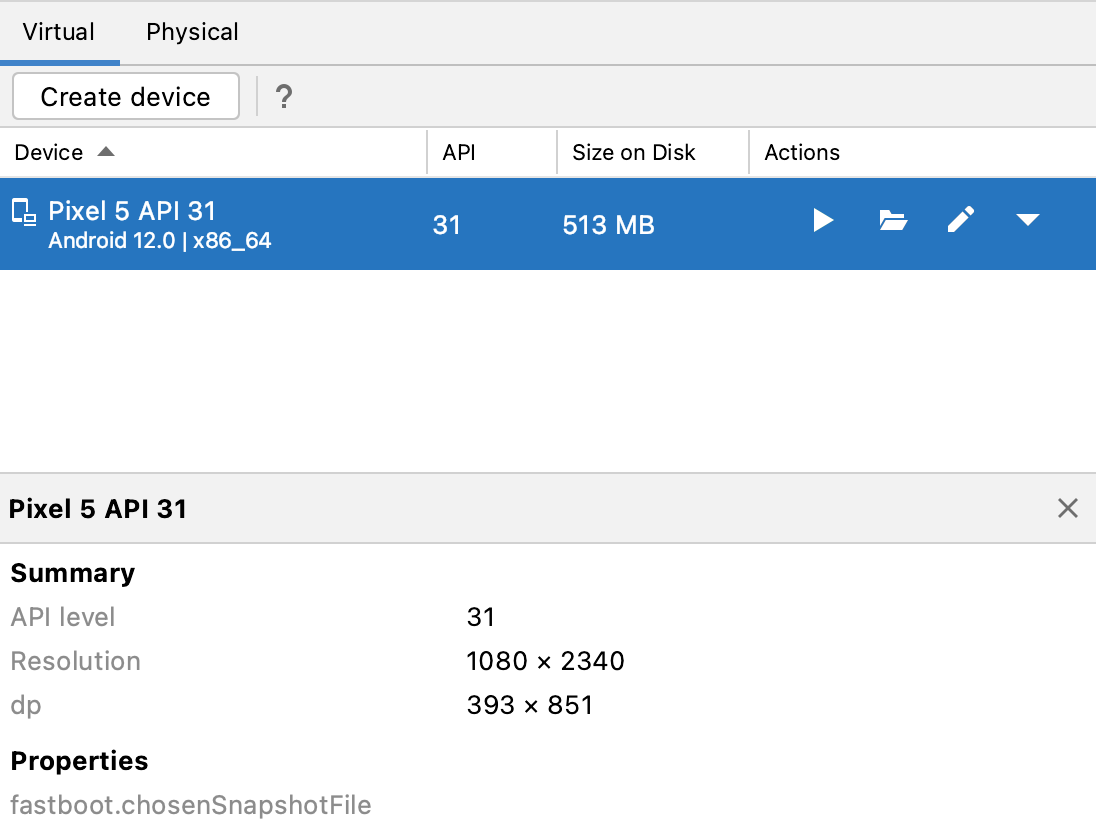This screenshot has width=1096, height=820.
Task: Click the fastboot.chosenSnapshotFile property
Action: pyautogui.click(x=191, y=805)
